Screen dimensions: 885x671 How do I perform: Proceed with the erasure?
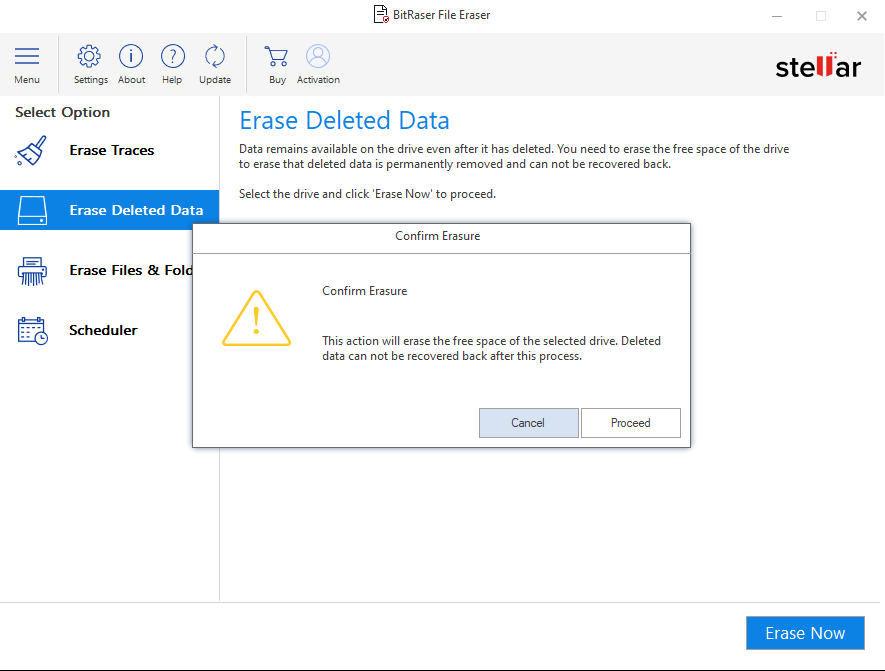click(x=630, y=423)
